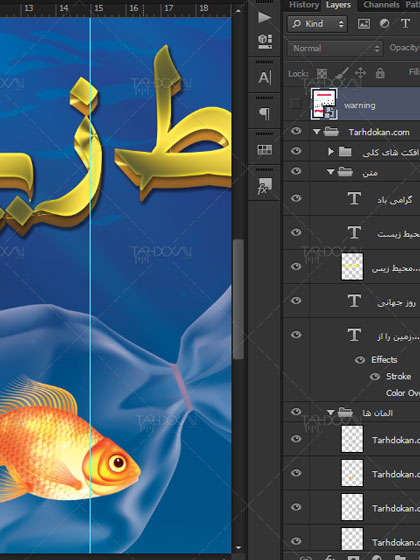Viewport: 420px width, 560px height.
Task: Click the محیط زیس raster layer thumbnail
Action: (x=352, y=266)
